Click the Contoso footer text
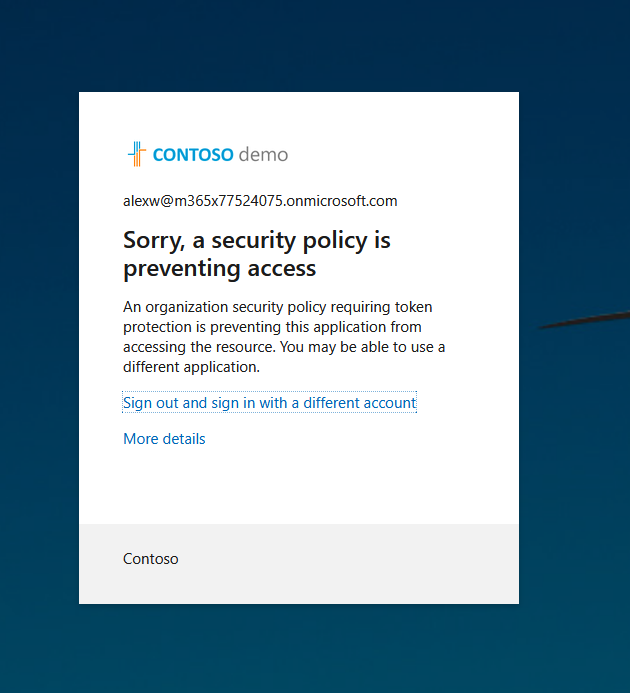 click(150, 559)
